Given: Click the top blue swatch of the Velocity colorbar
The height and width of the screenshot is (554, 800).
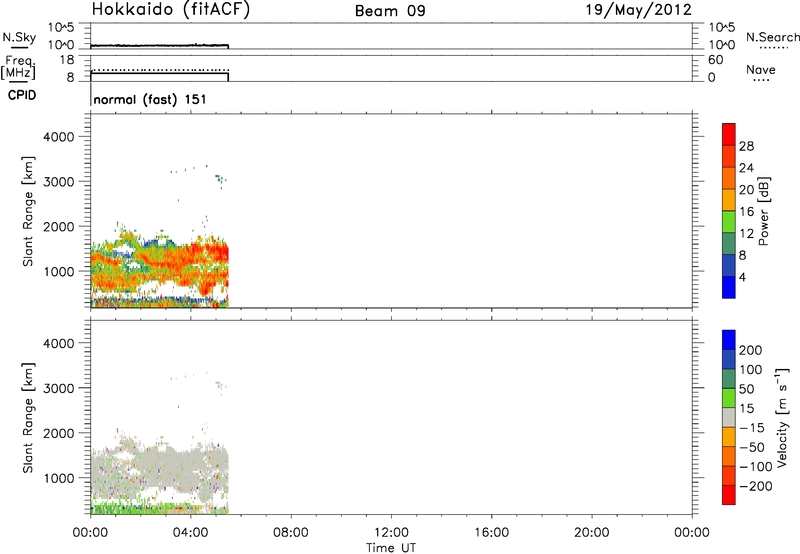Looking at the screenshot, I should [729, 340].
